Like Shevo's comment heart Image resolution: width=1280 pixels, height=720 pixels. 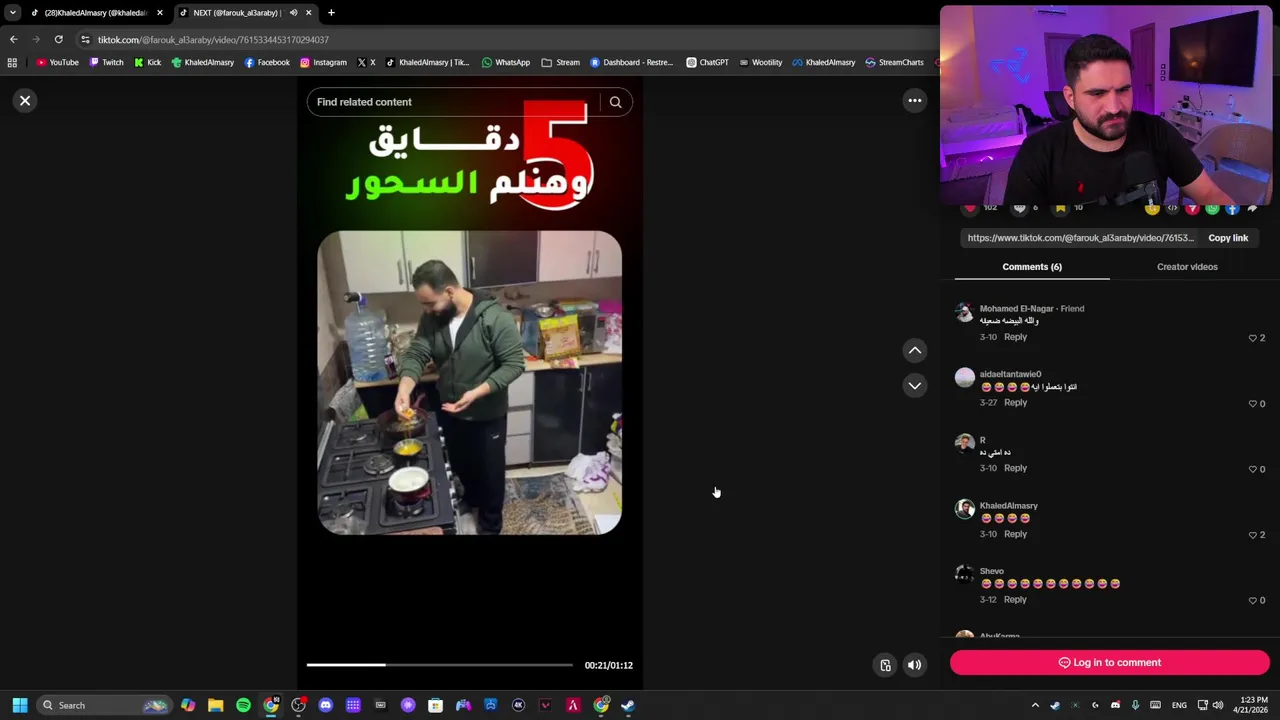[x=1253, y=600]
